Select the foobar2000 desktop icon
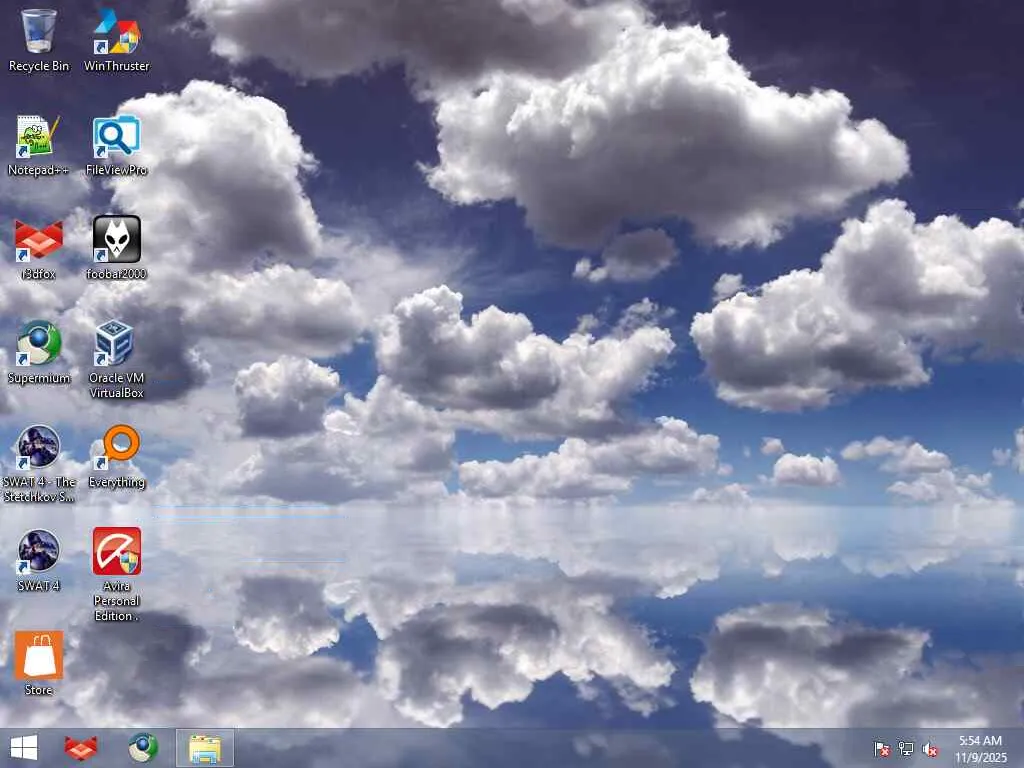The height and width of the screenshot is (768, 1024). (116, 249)
